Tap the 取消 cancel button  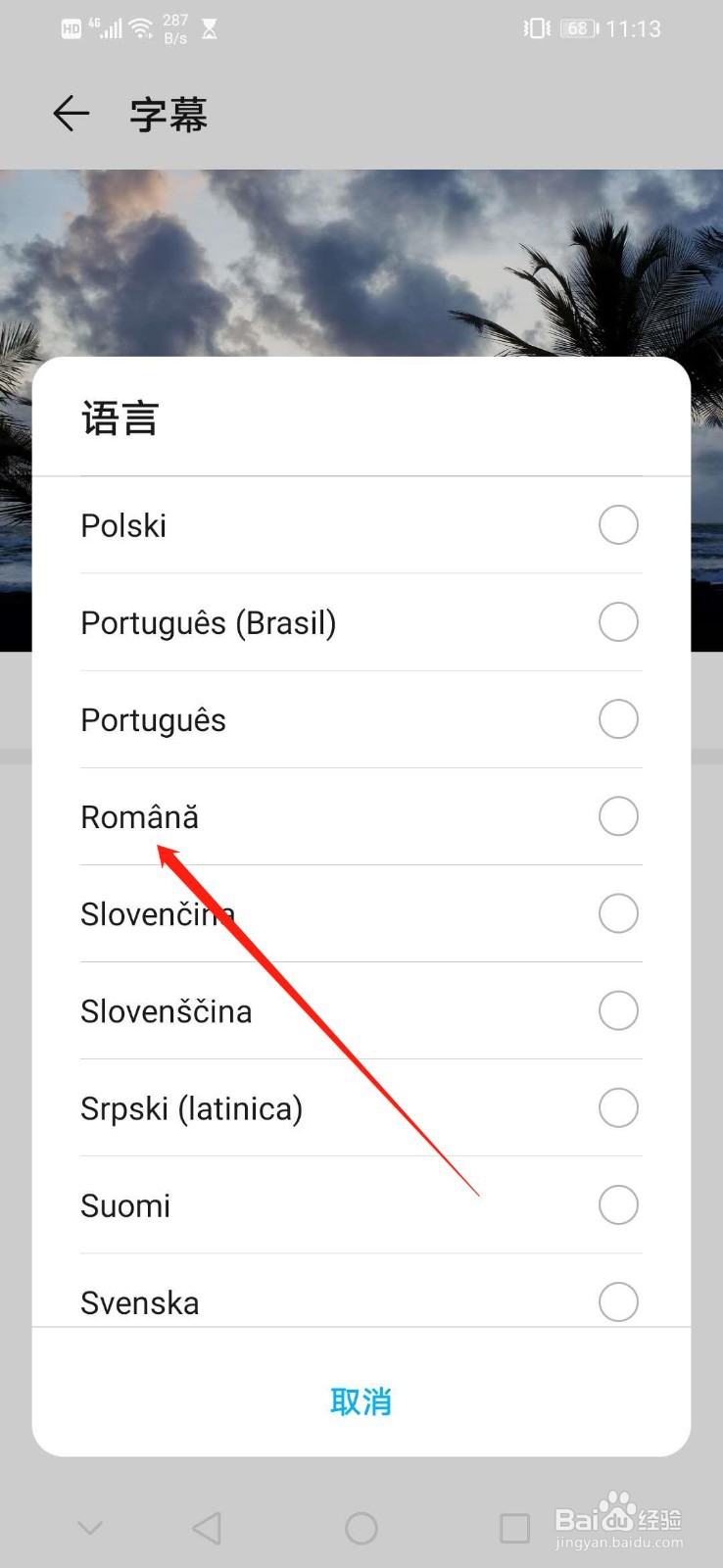pos(361,1402)
